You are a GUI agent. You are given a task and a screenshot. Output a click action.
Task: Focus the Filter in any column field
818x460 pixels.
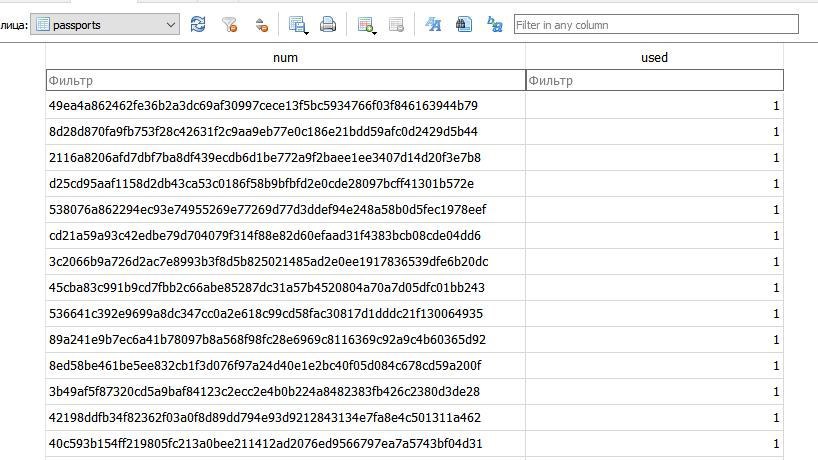click(656, 25)
